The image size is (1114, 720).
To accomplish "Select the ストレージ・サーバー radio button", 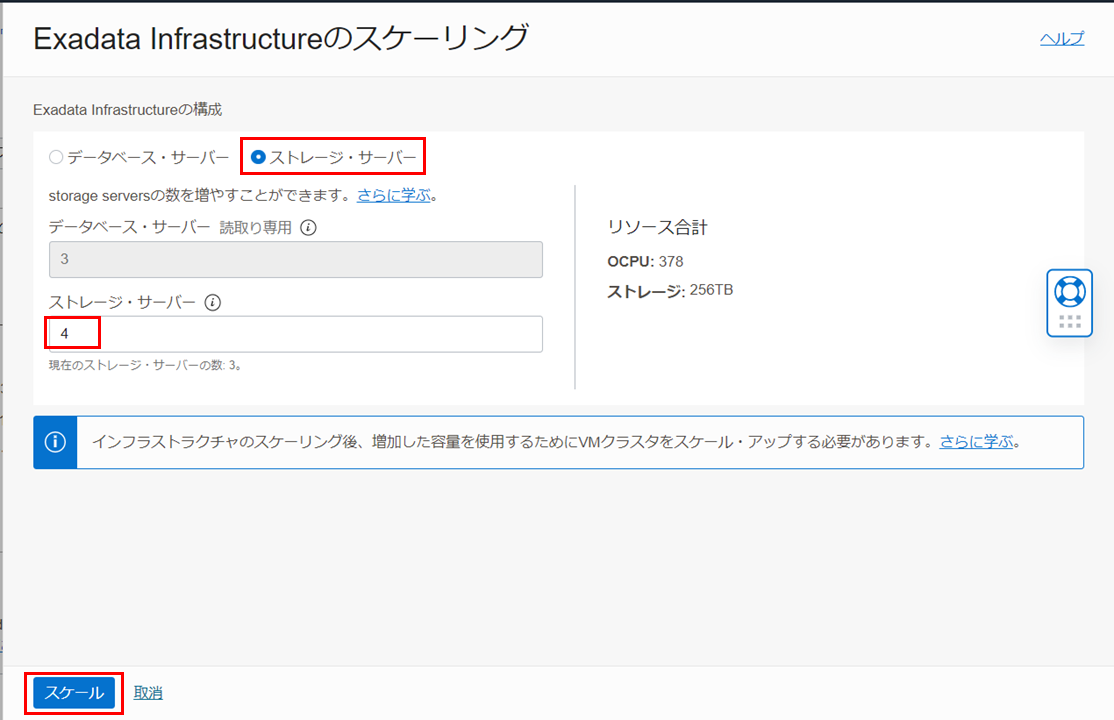I will tap(258, 157).
